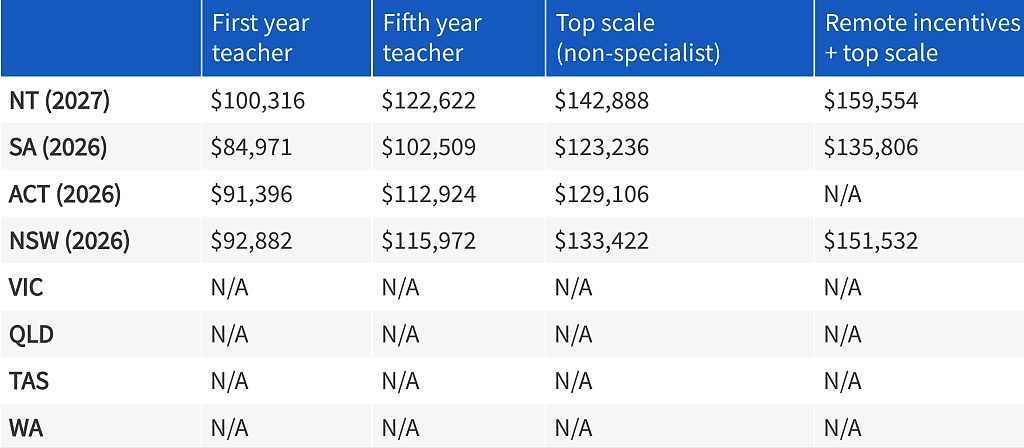The width and height of the screenshot is (1024, 448).
Task: Click the VIC row label
Action: click(x=26, y=287)
